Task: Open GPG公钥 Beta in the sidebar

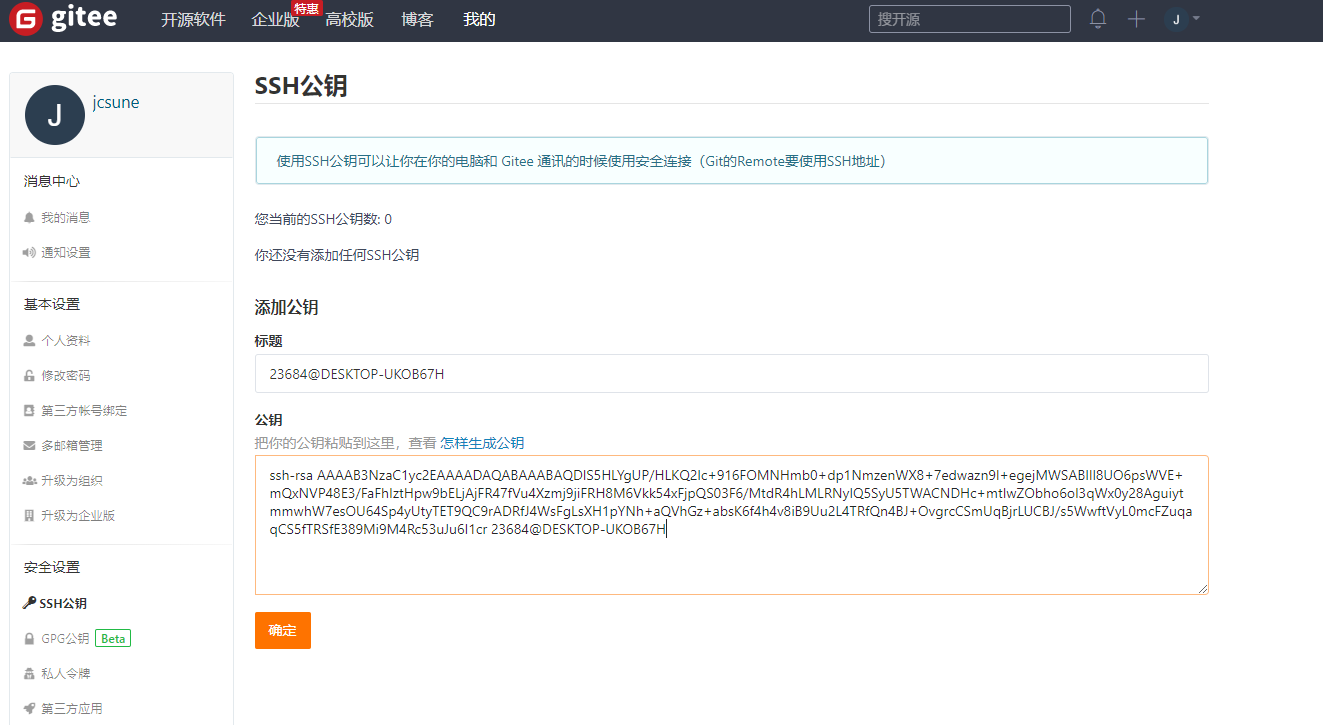Action: click(65, 638)
